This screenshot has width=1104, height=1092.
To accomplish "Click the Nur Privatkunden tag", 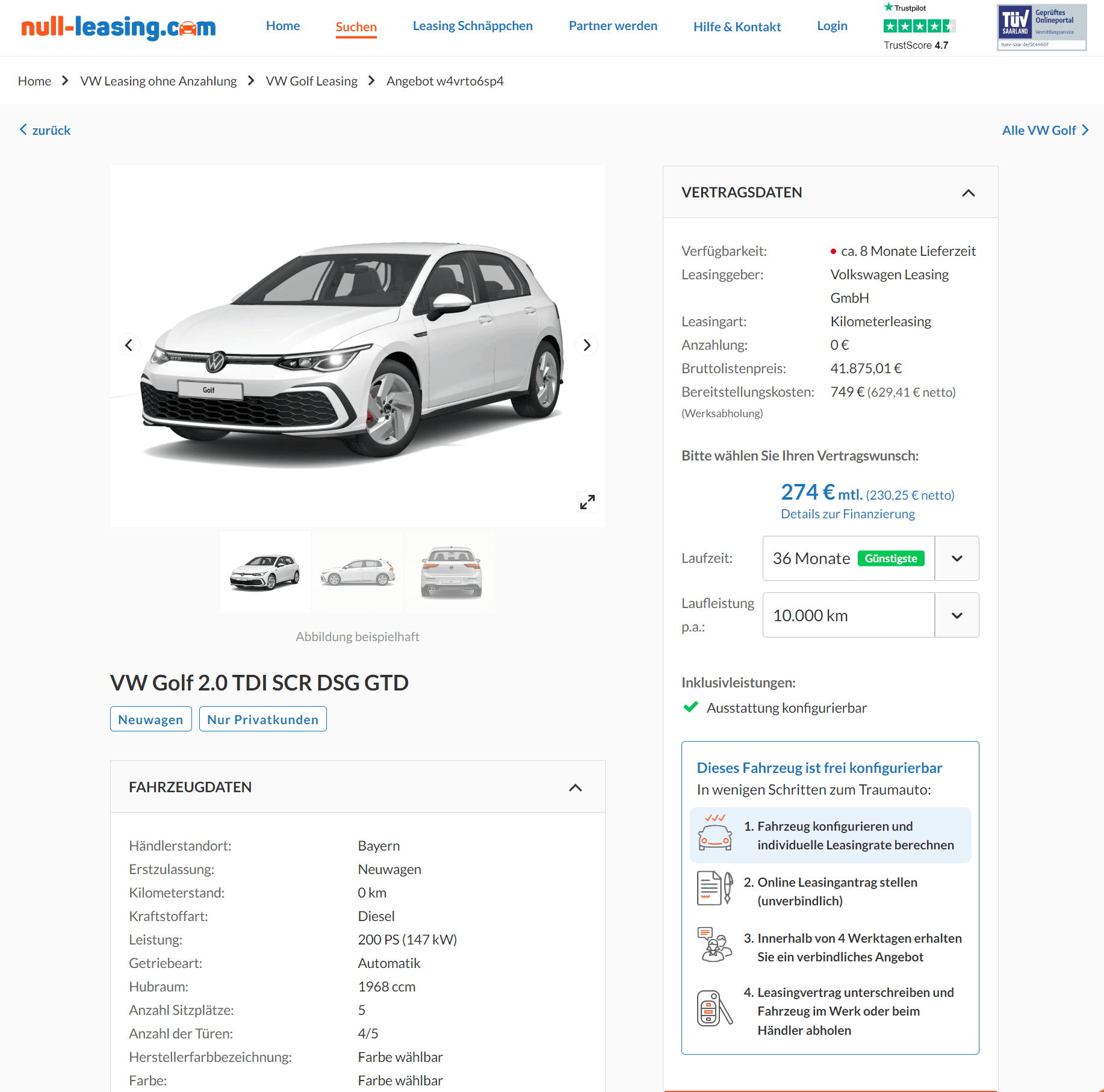I will pos(263,719).
